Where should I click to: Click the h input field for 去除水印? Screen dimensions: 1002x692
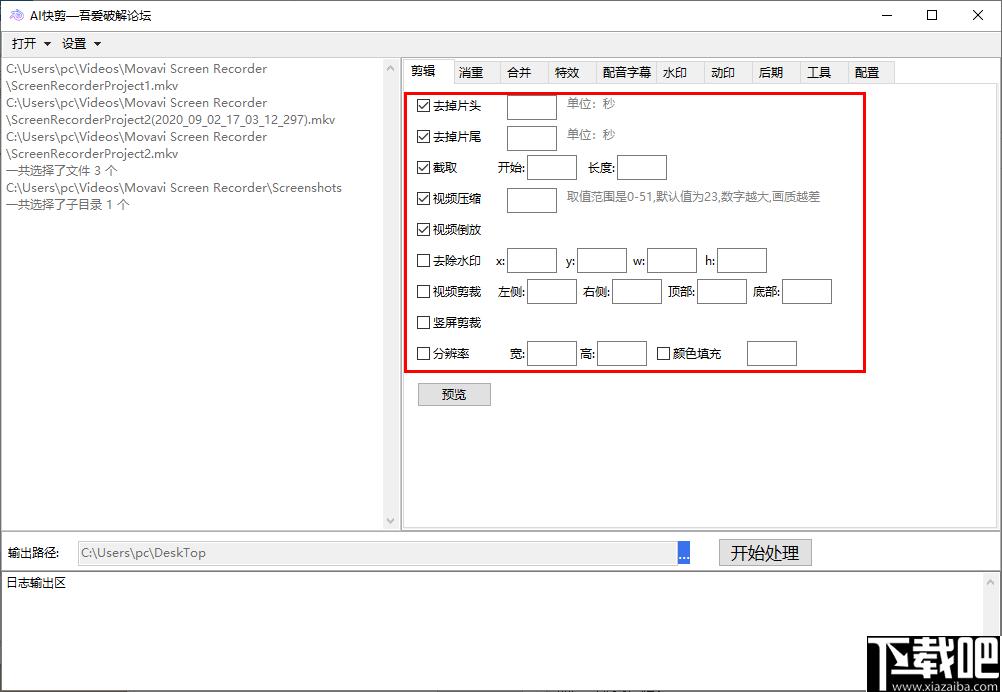click(x=742, y=261)
